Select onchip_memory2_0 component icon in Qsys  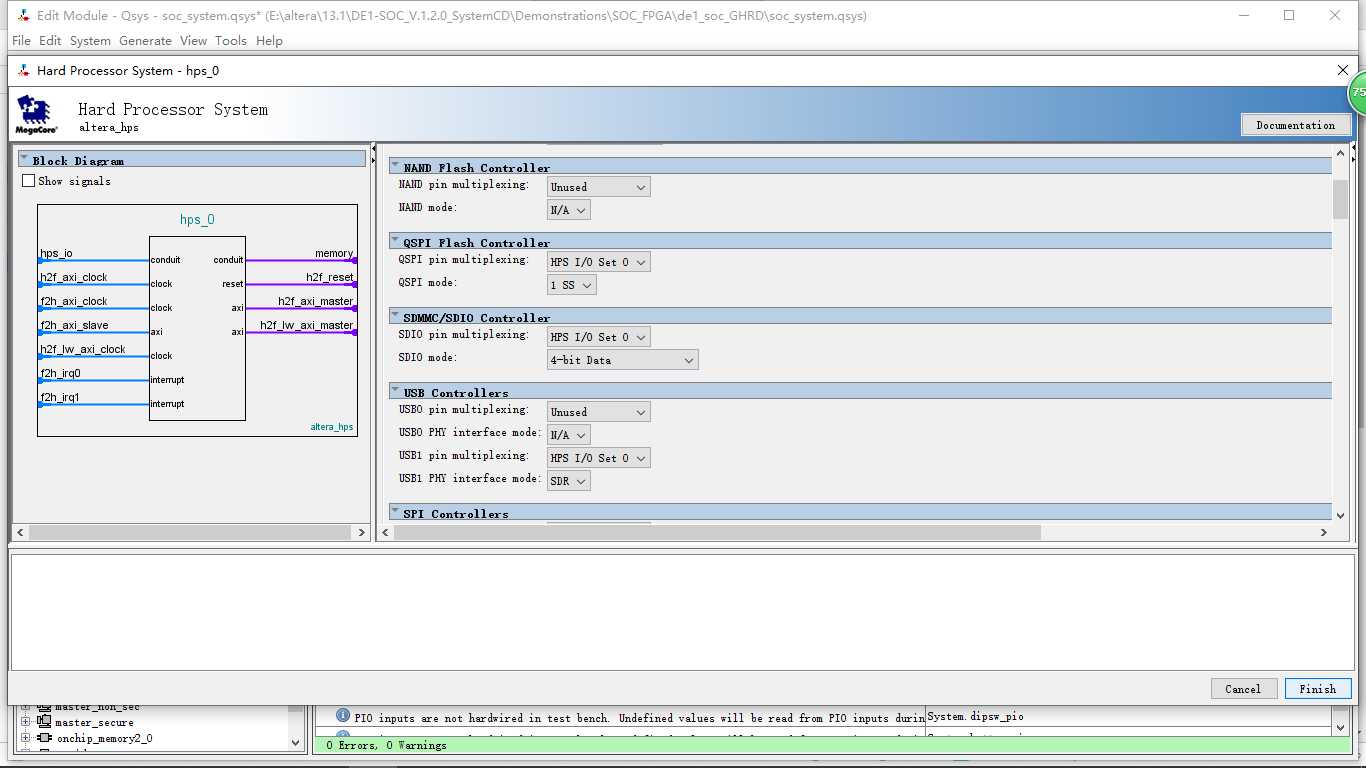44,738
